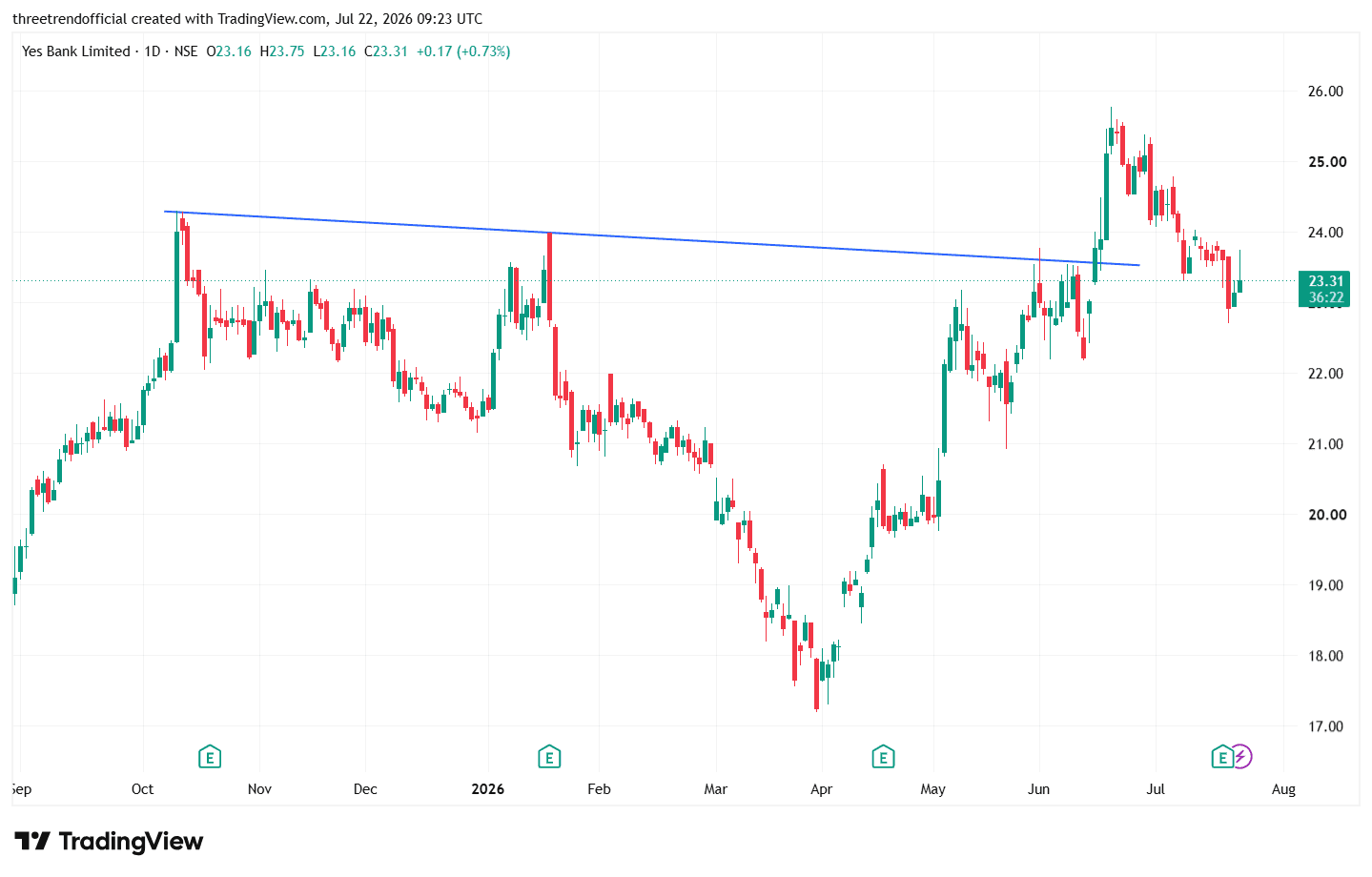Click the October earnings E marker

(210, 758)
